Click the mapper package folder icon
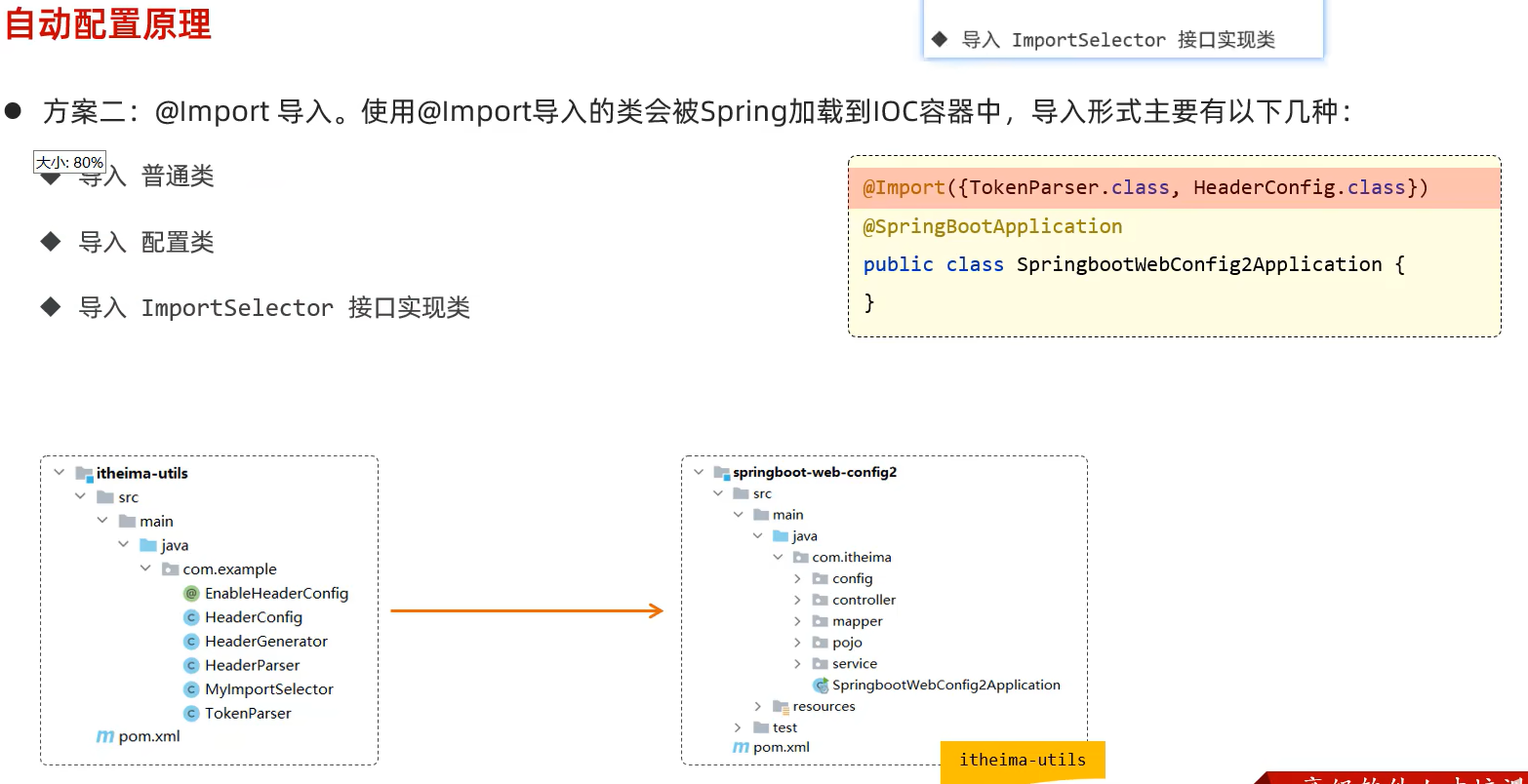The image size is (1528, 784). pos(821,621)
